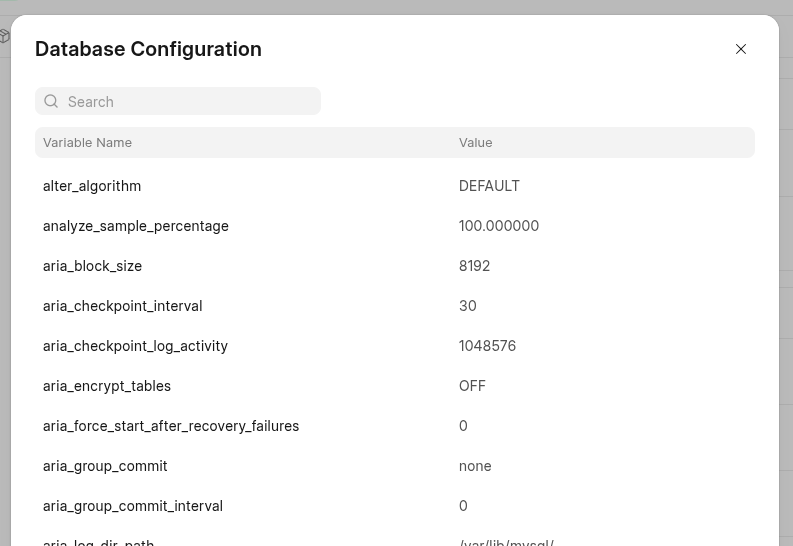Click the aria_block_size variable name
This screenshot has height=546, width=793.
click(x=93, y=266)
